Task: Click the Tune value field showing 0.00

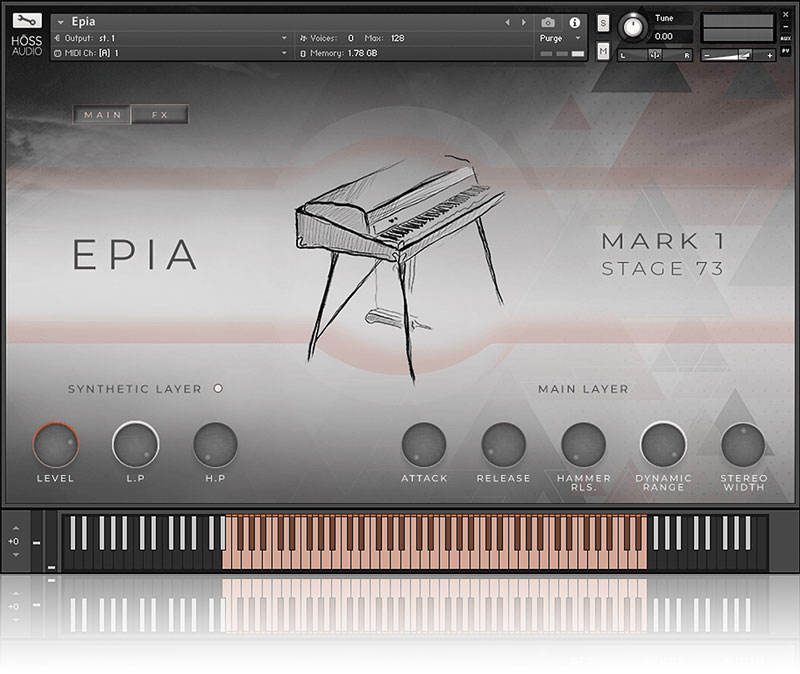Action: 664,36
